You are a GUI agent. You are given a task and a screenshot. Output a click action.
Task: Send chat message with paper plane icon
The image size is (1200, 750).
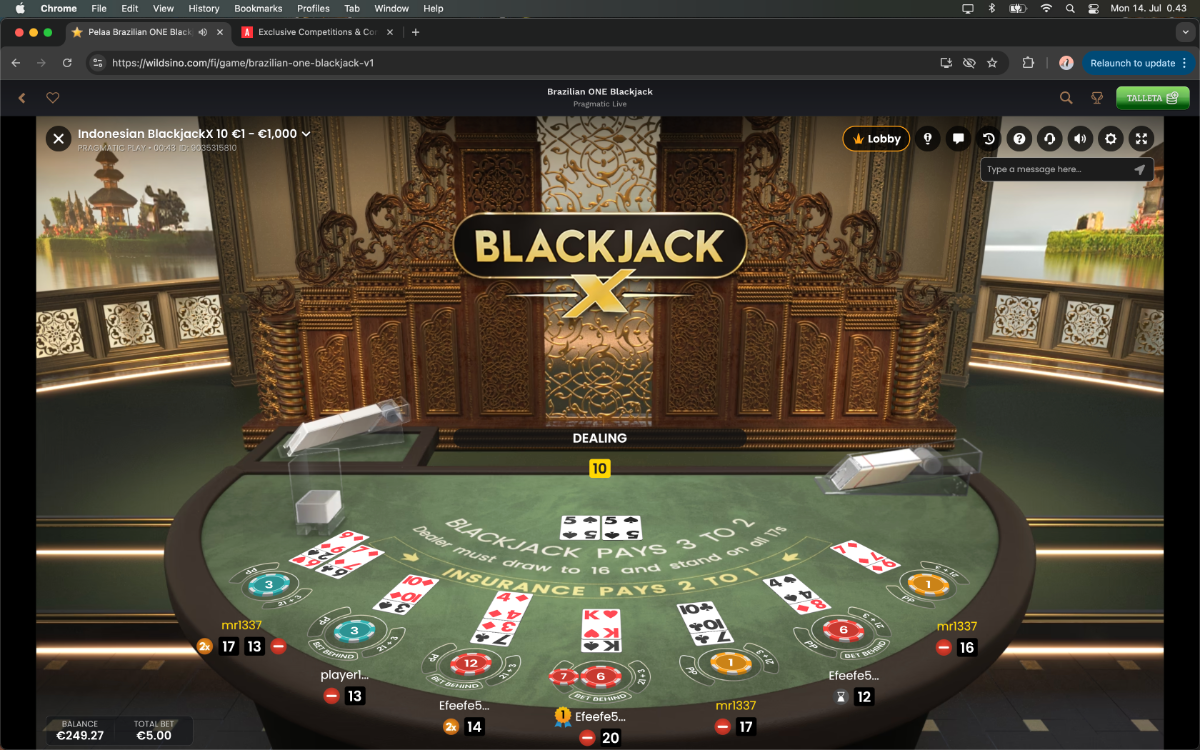(x=1139, y=169)
